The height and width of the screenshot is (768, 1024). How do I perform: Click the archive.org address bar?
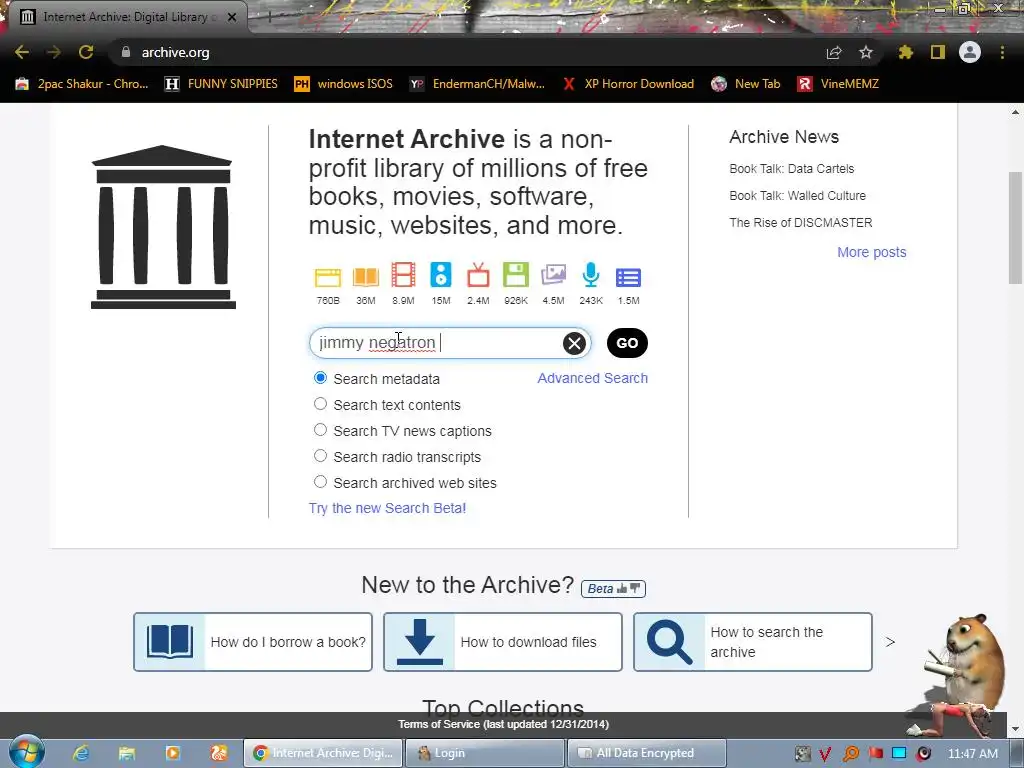470,52
